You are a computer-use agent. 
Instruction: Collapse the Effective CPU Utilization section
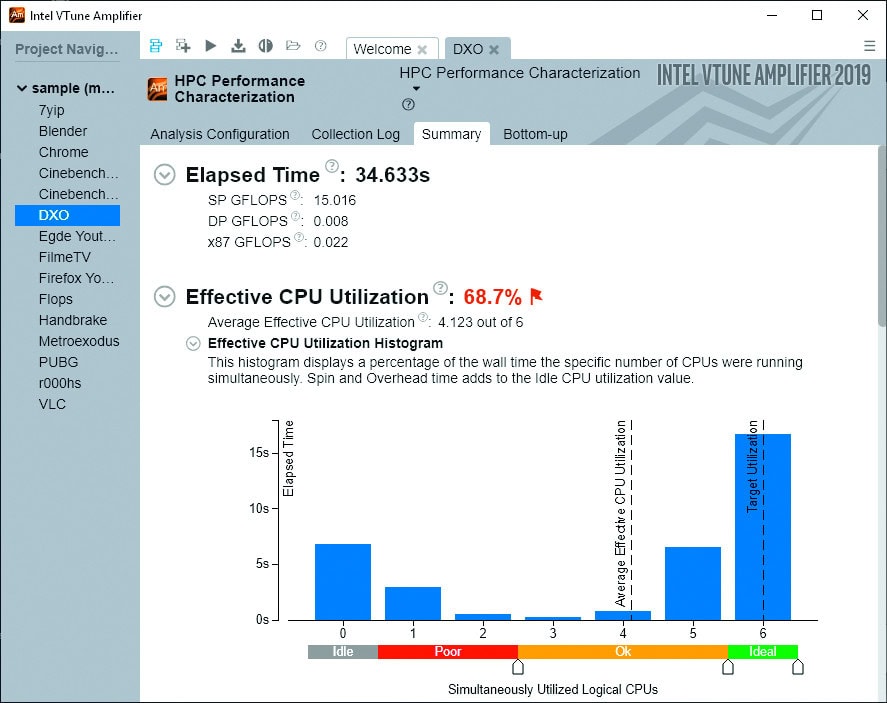click(x=164, y=297)
